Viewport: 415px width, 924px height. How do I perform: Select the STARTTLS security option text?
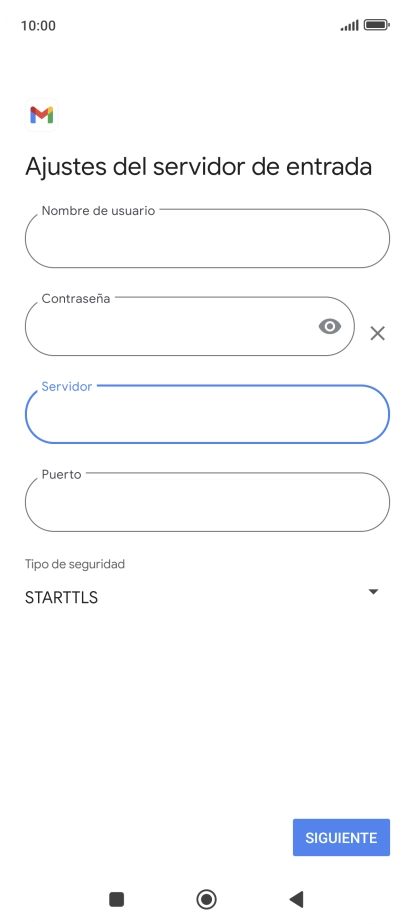(61, 598)
